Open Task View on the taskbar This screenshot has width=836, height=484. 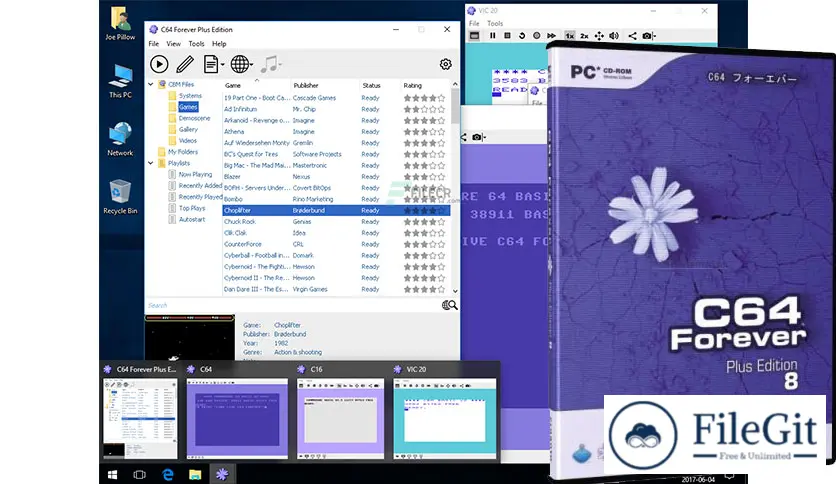point(140,474)
